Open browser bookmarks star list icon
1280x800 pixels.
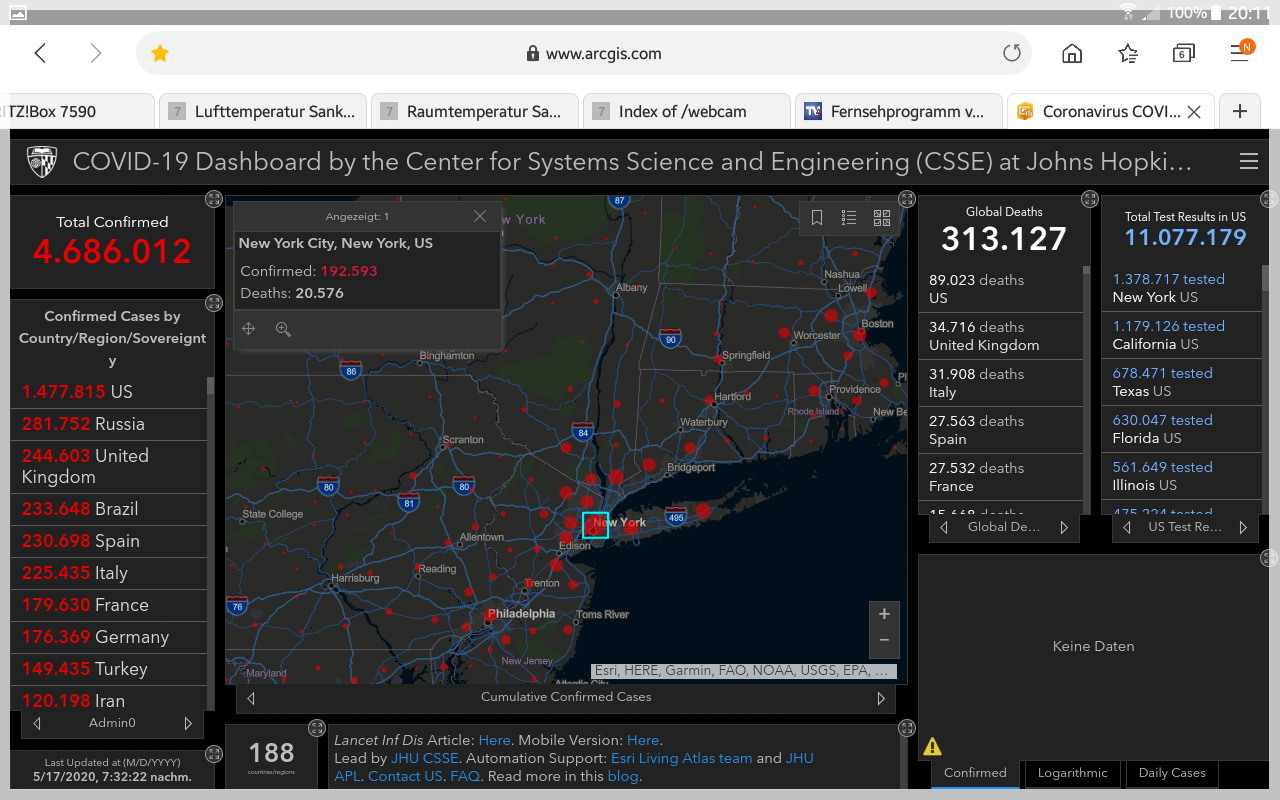(x=1128, y=54)
